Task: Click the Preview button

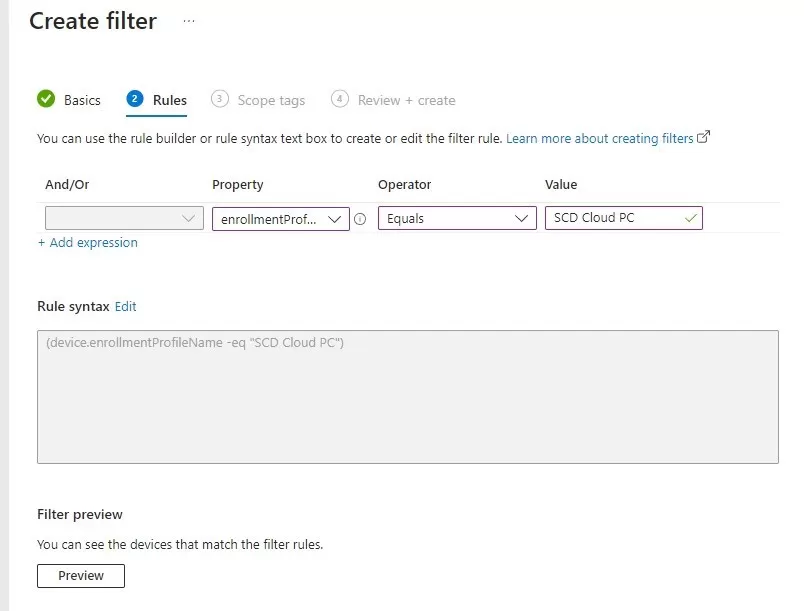Action: click(80, 575)
